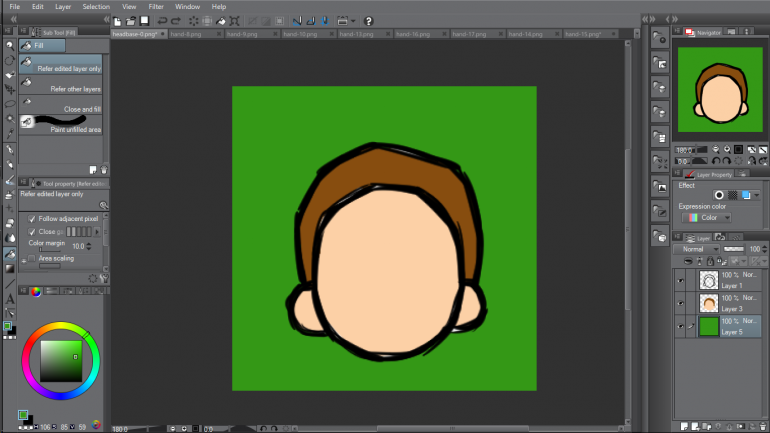Select the Fill bucket tool in toolbar
This screenshot has height=433, width=770.
[10, 254]
